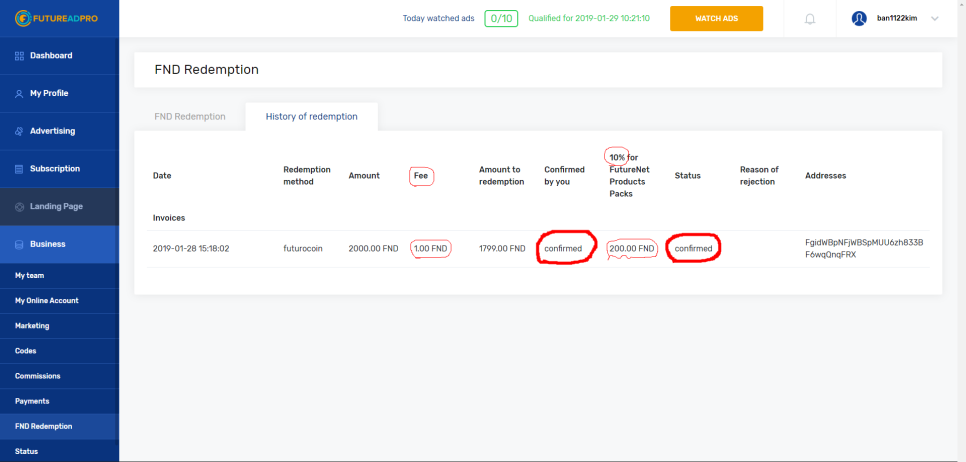Open Status submenu item

click(x=59, y=452)
